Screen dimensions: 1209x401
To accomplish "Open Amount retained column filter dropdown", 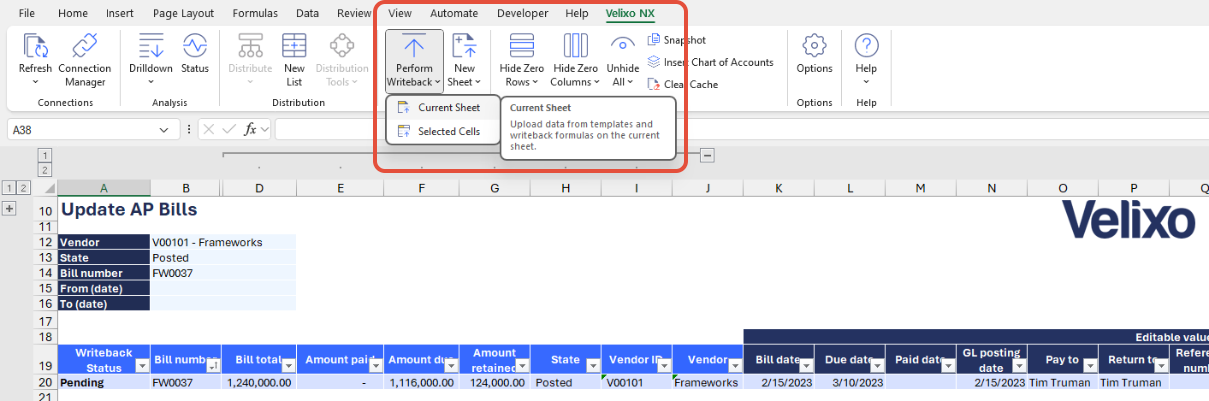I will [522, 366].
